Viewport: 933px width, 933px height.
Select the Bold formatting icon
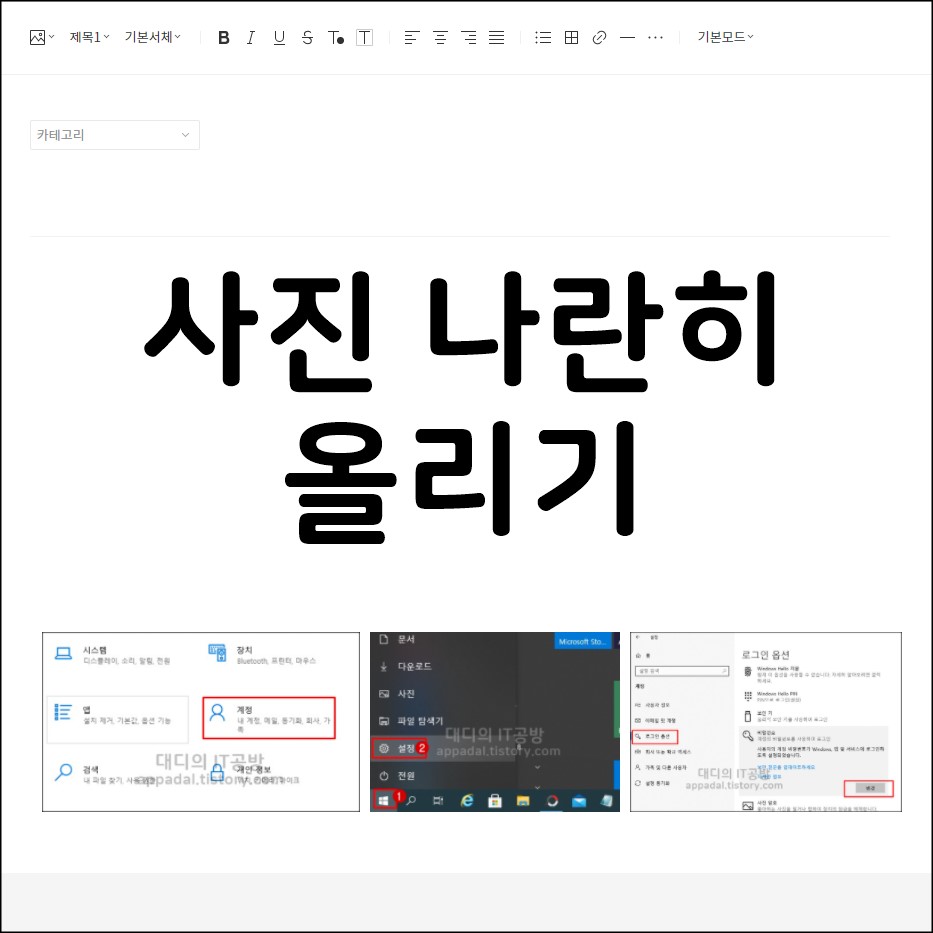pyautogui.click(x=224, y=37)
